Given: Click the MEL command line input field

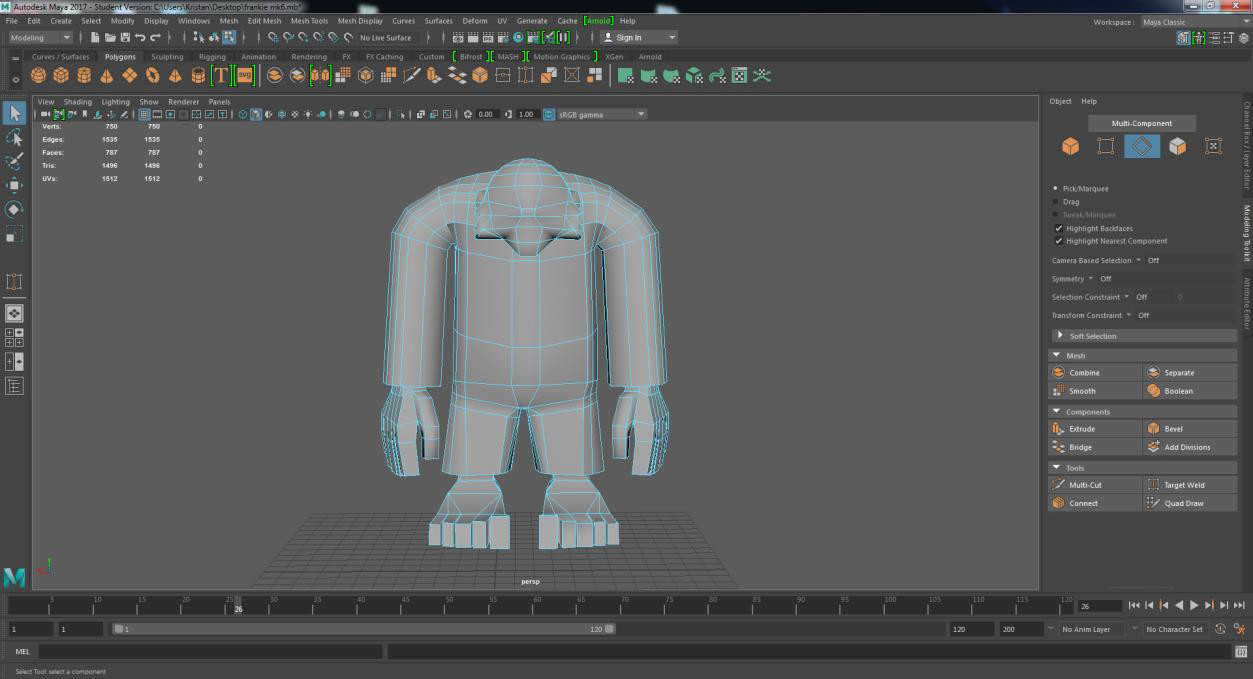Looking at the screenshot, I should point(200,650).
